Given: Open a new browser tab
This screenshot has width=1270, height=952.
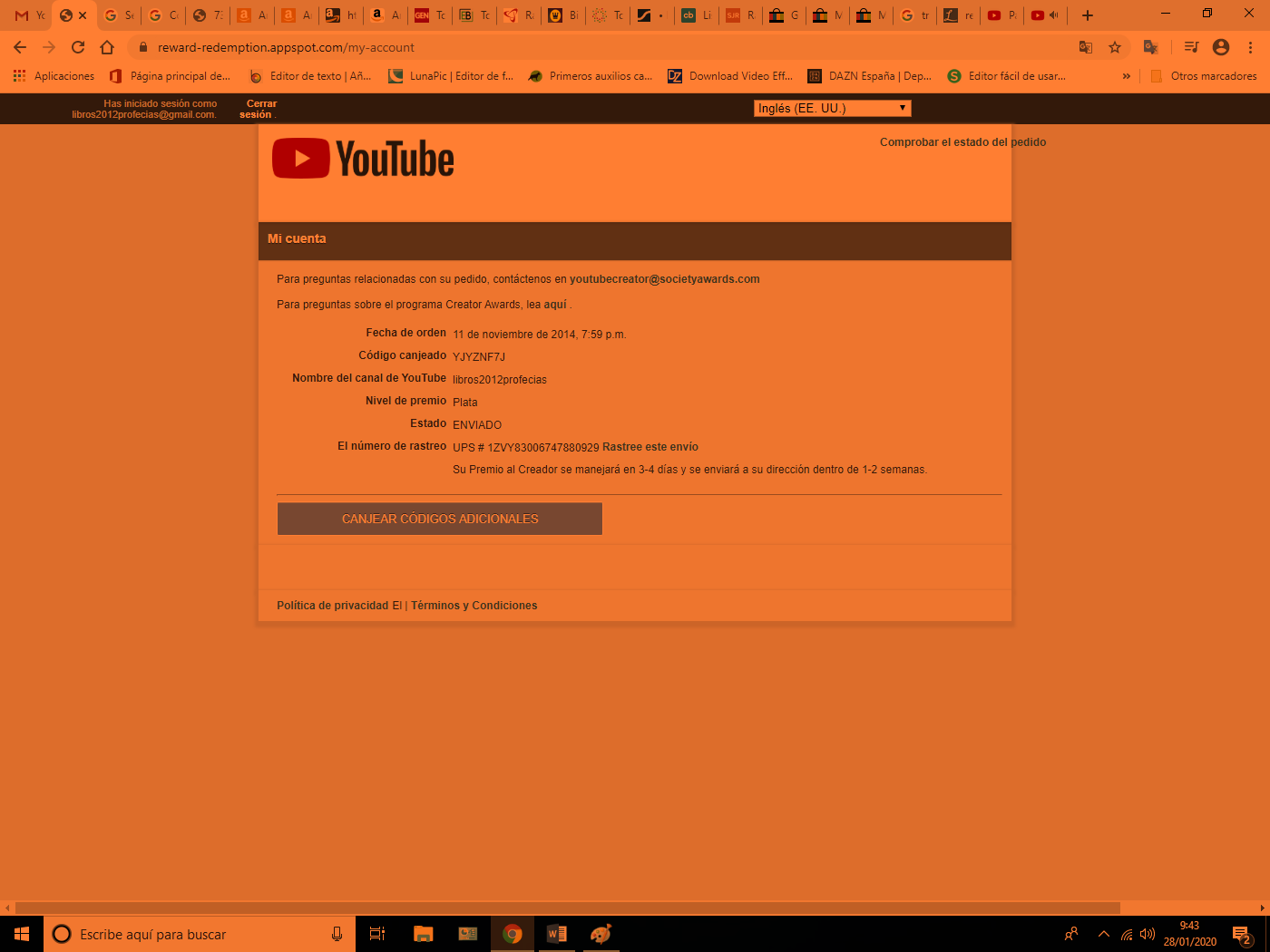Looking at the screenshot, I should 1088,15.
